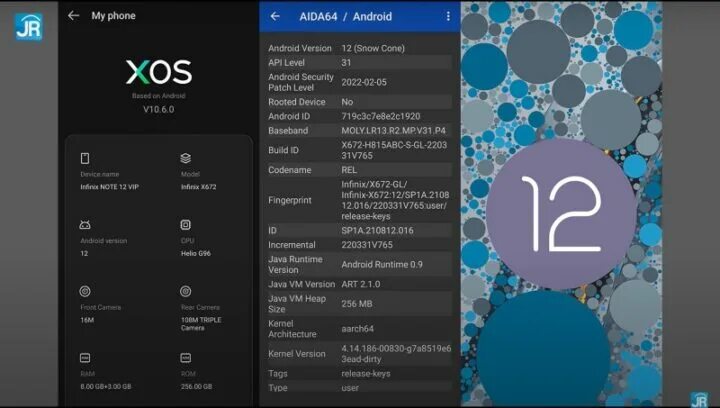
Task: Click the My phone title
Action: click(113, 16)
